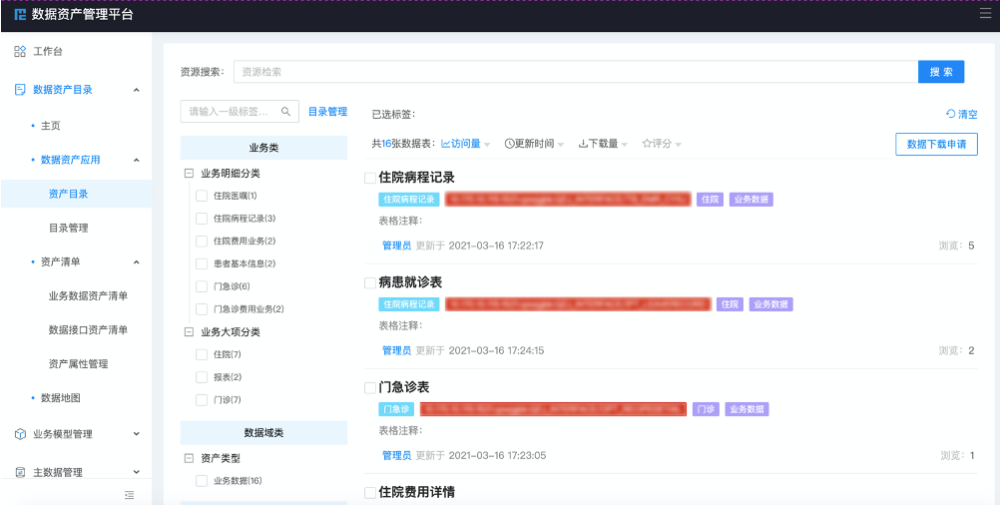Tick the 门急诊(6) filter checkbox
Image resolution: width=1000 pixels, height=505 pixels.
pyautogui.click(x=202, y=286)
